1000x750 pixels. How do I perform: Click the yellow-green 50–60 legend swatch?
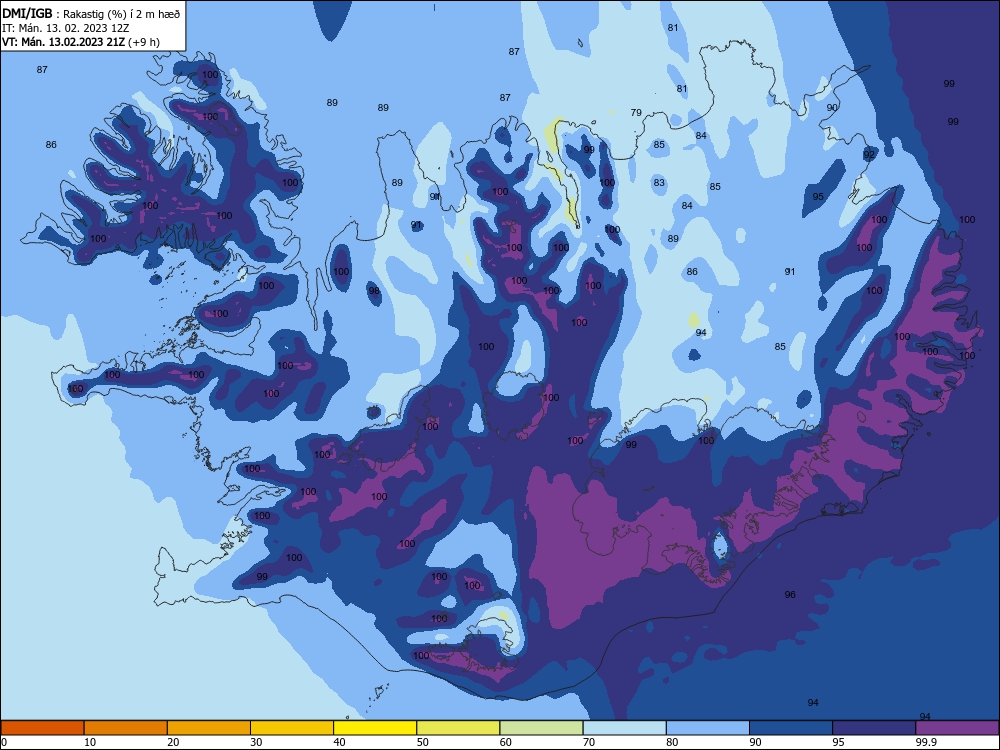click(x=458, y=728)
